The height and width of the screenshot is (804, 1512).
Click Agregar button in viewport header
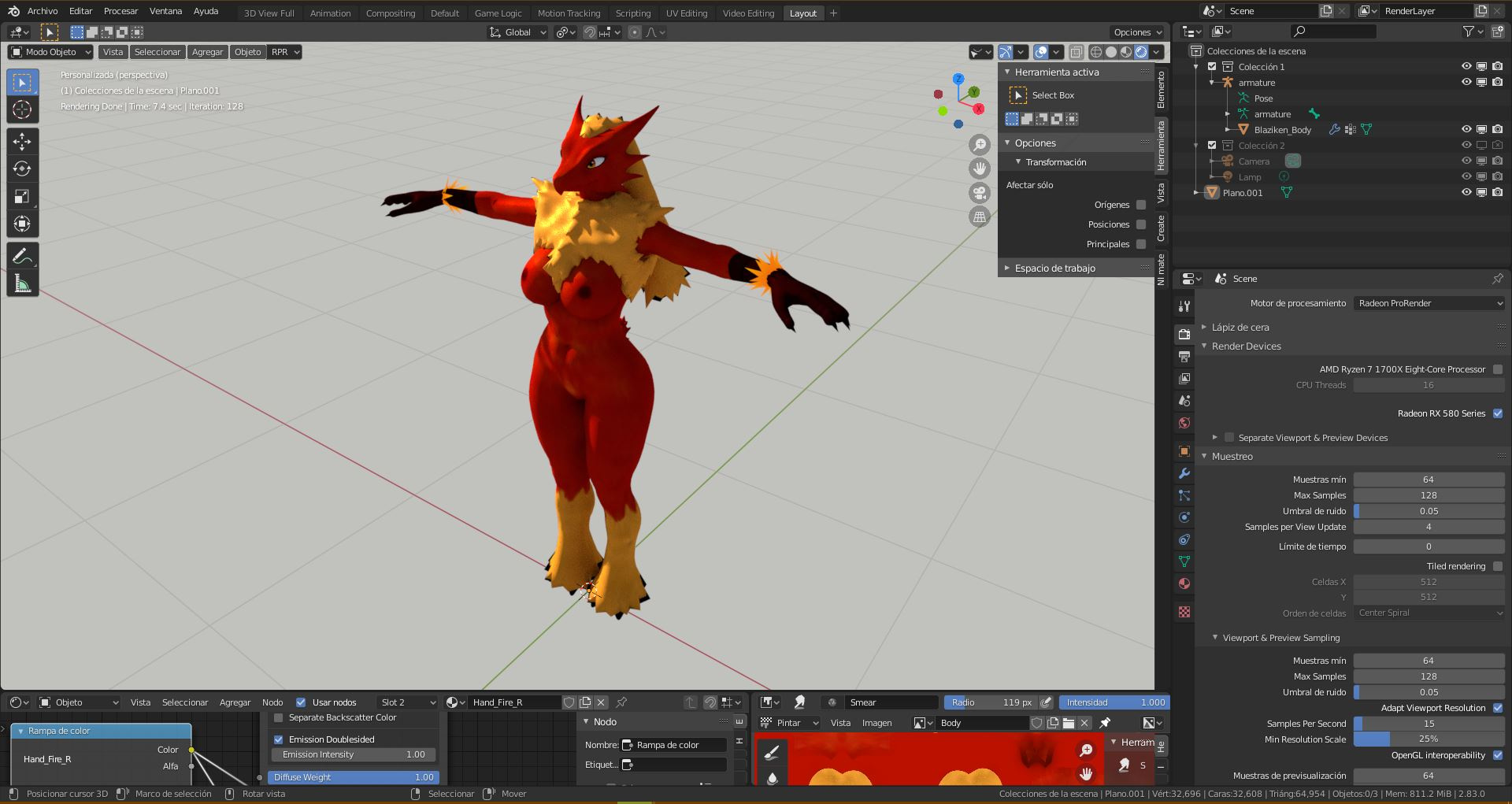point(207,52)
